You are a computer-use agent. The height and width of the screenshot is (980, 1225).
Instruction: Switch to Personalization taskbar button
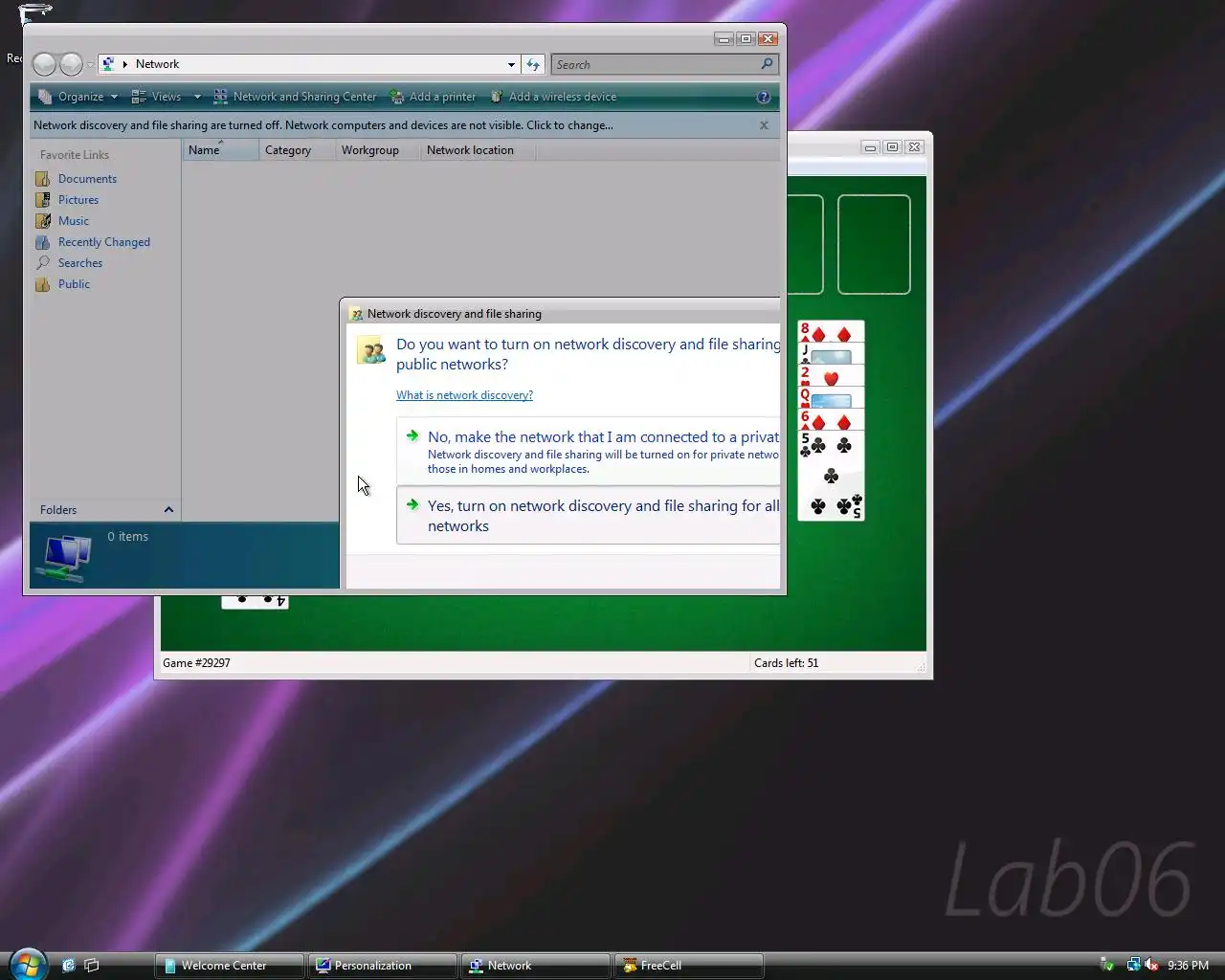point(382,966)
